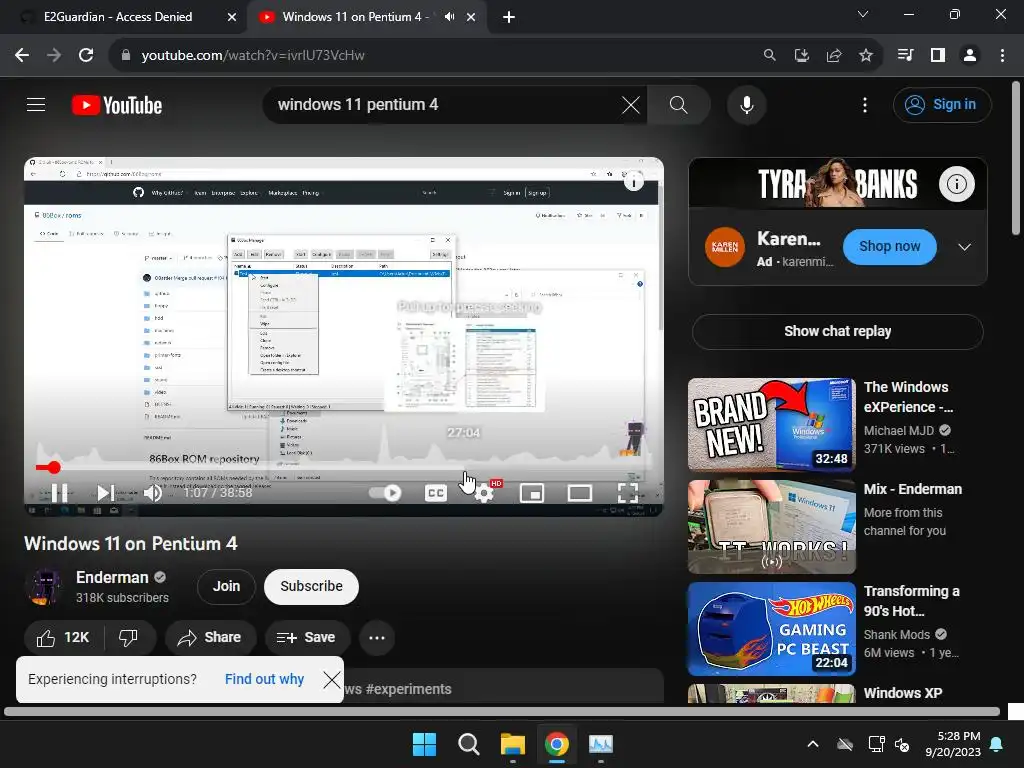
Task: Open Transforming a 90's Hot video title
Action: pyautogui.click(x=912, y=601)
